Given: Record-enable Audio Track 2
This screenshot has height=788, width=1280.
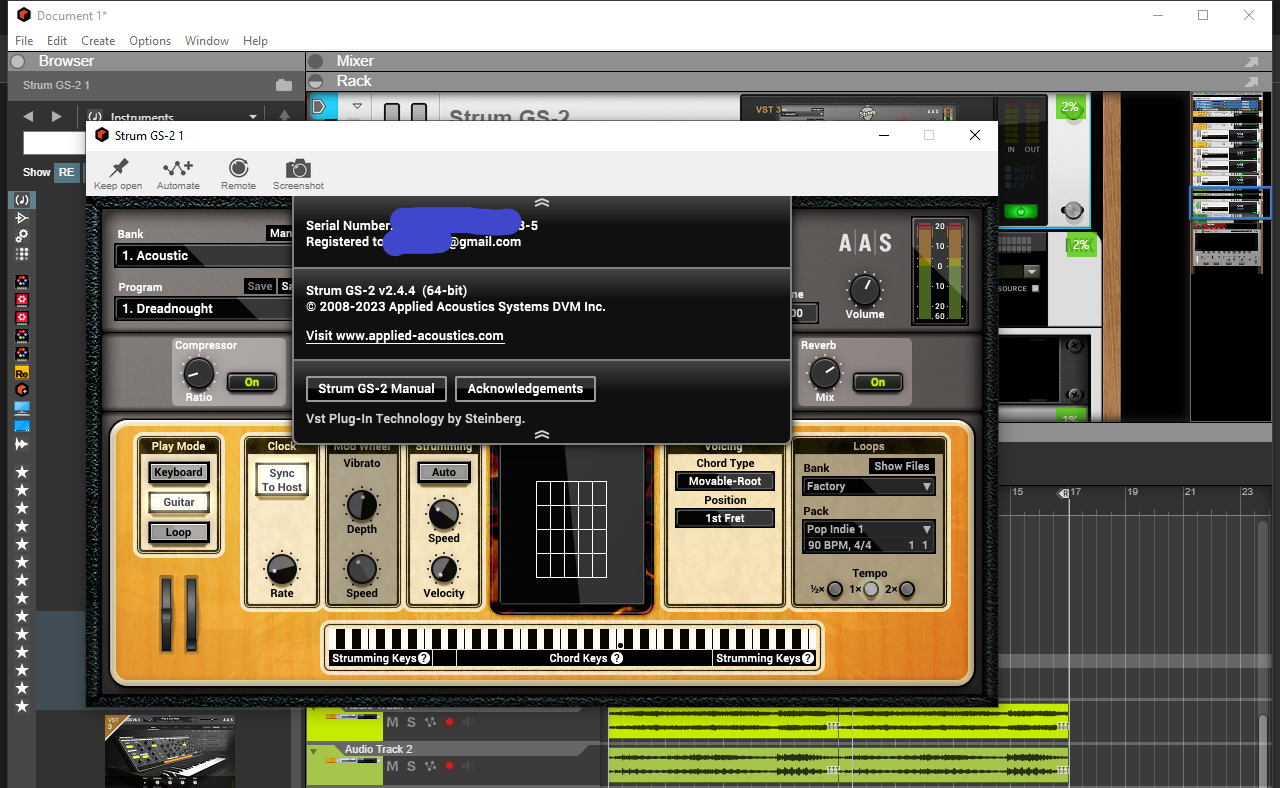Looking at the screenshot, I should pyautogui.click(x=450, y=766).
